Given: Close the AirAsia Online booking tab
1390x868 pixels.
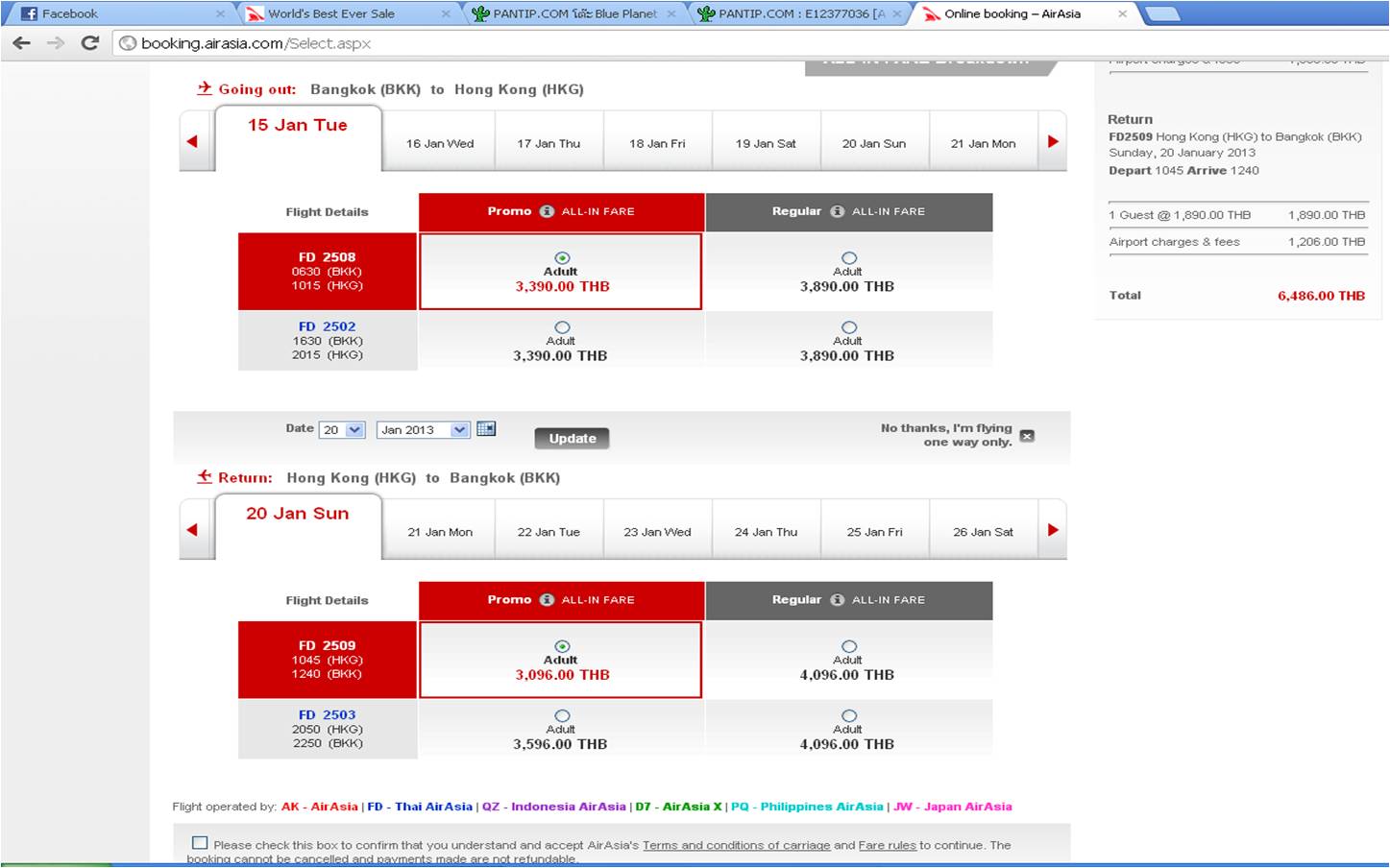Looking at the screenshot, I should click(x=1122, y=14).
